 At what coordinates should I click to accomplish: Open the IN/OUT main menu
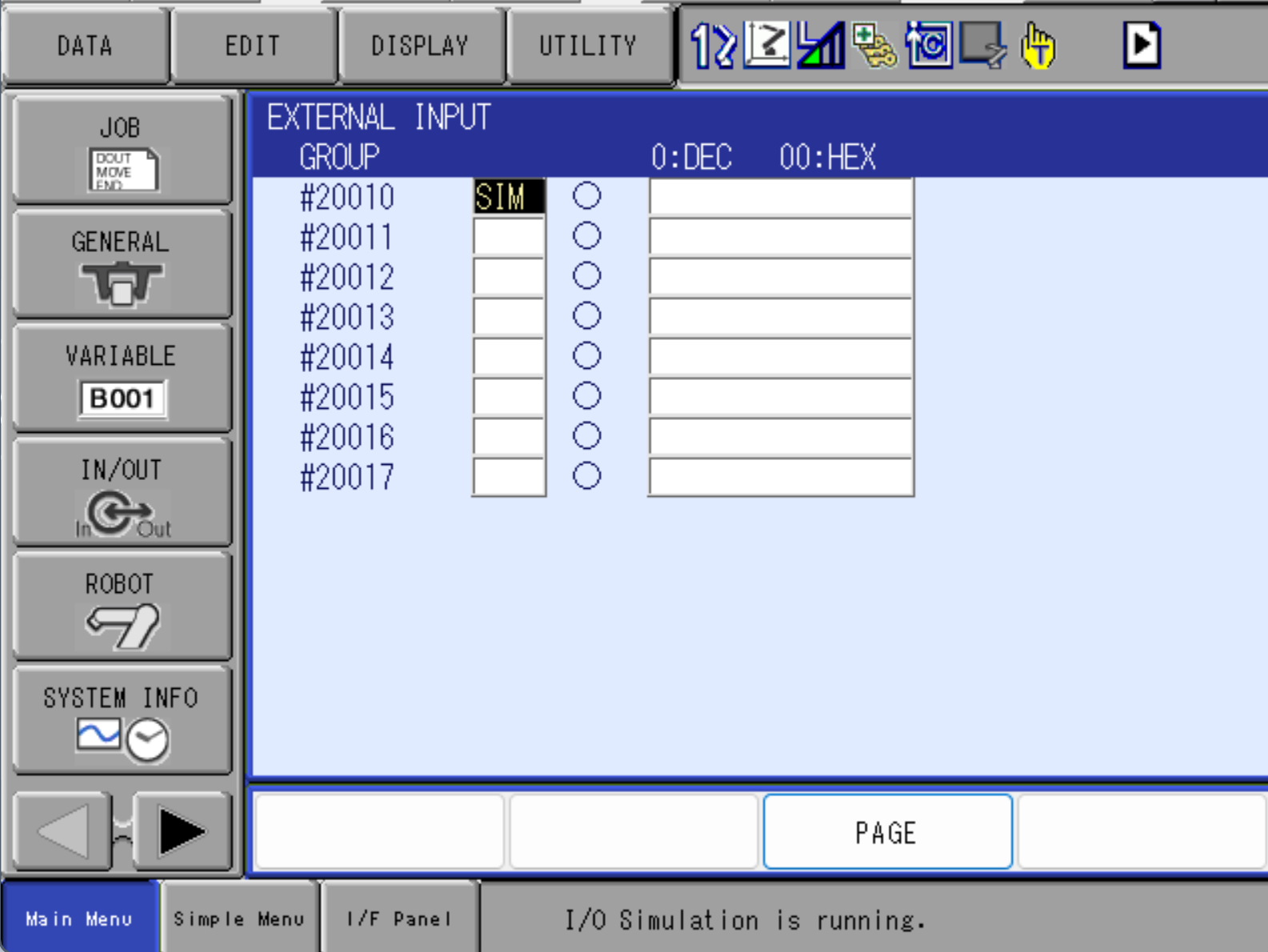[122, 493]
